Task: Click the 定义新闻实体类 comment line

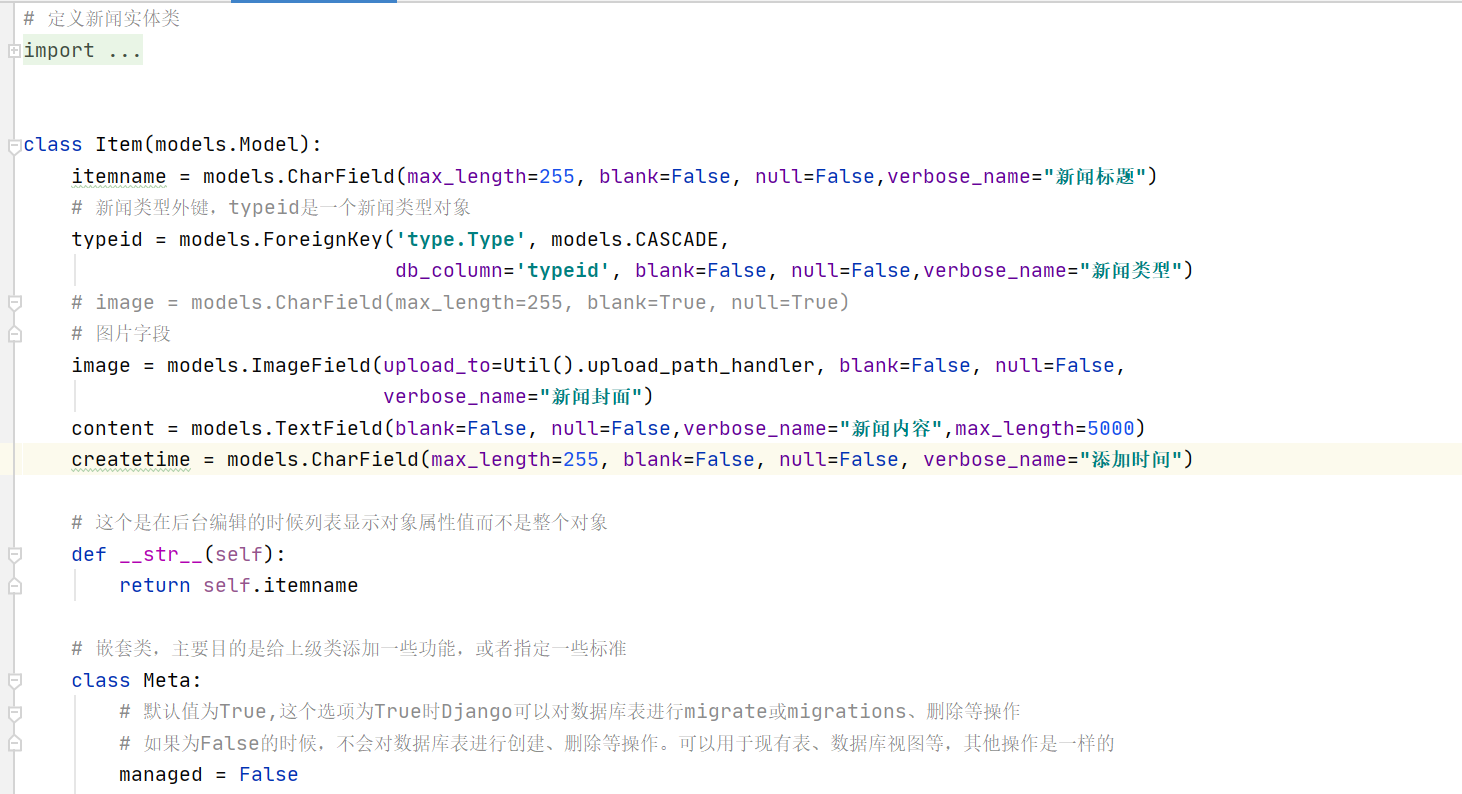Action: click(100, 17)
